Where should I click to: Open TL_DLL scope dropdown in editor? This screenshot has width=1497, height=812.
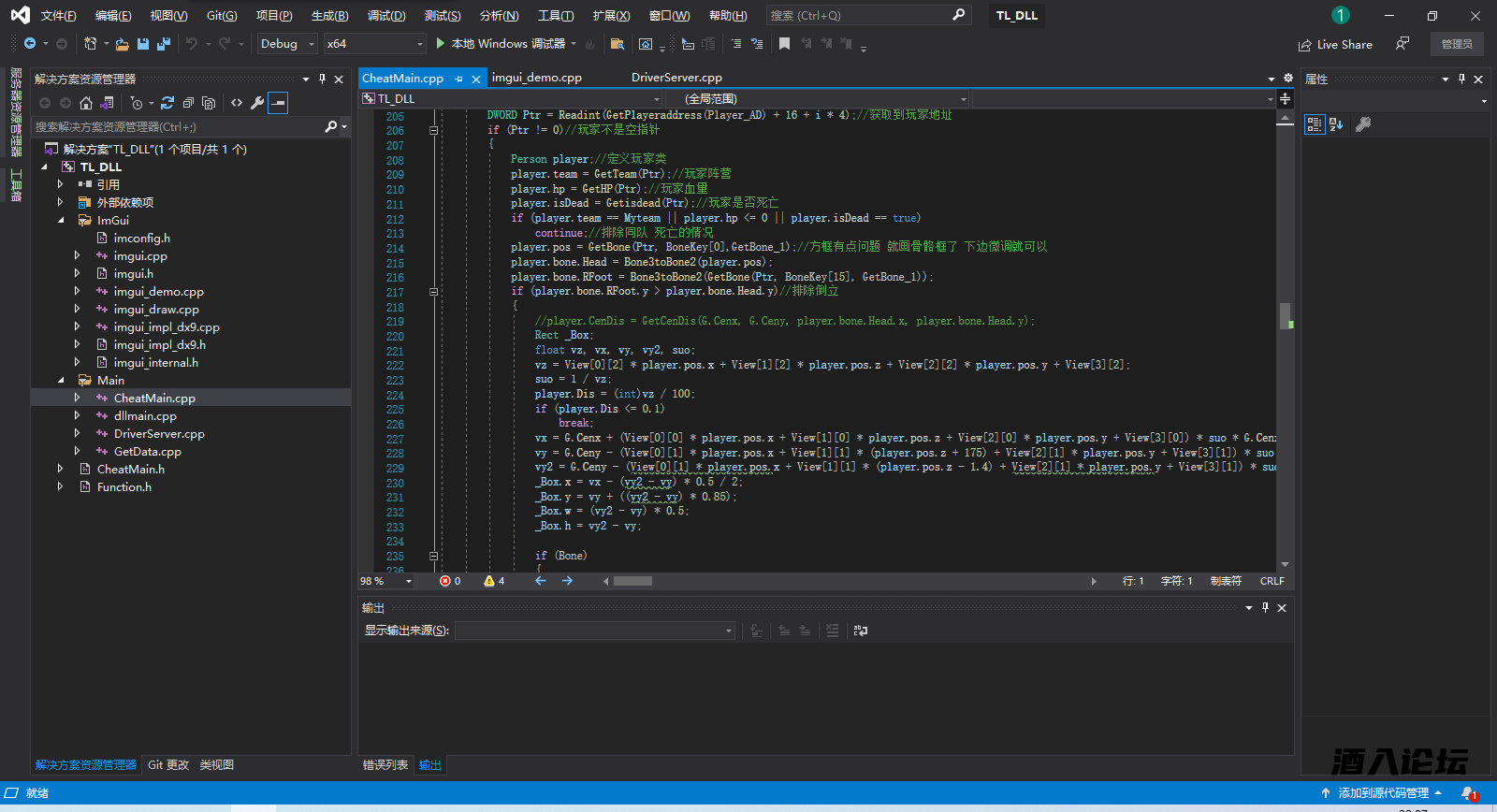click(512, 98)
